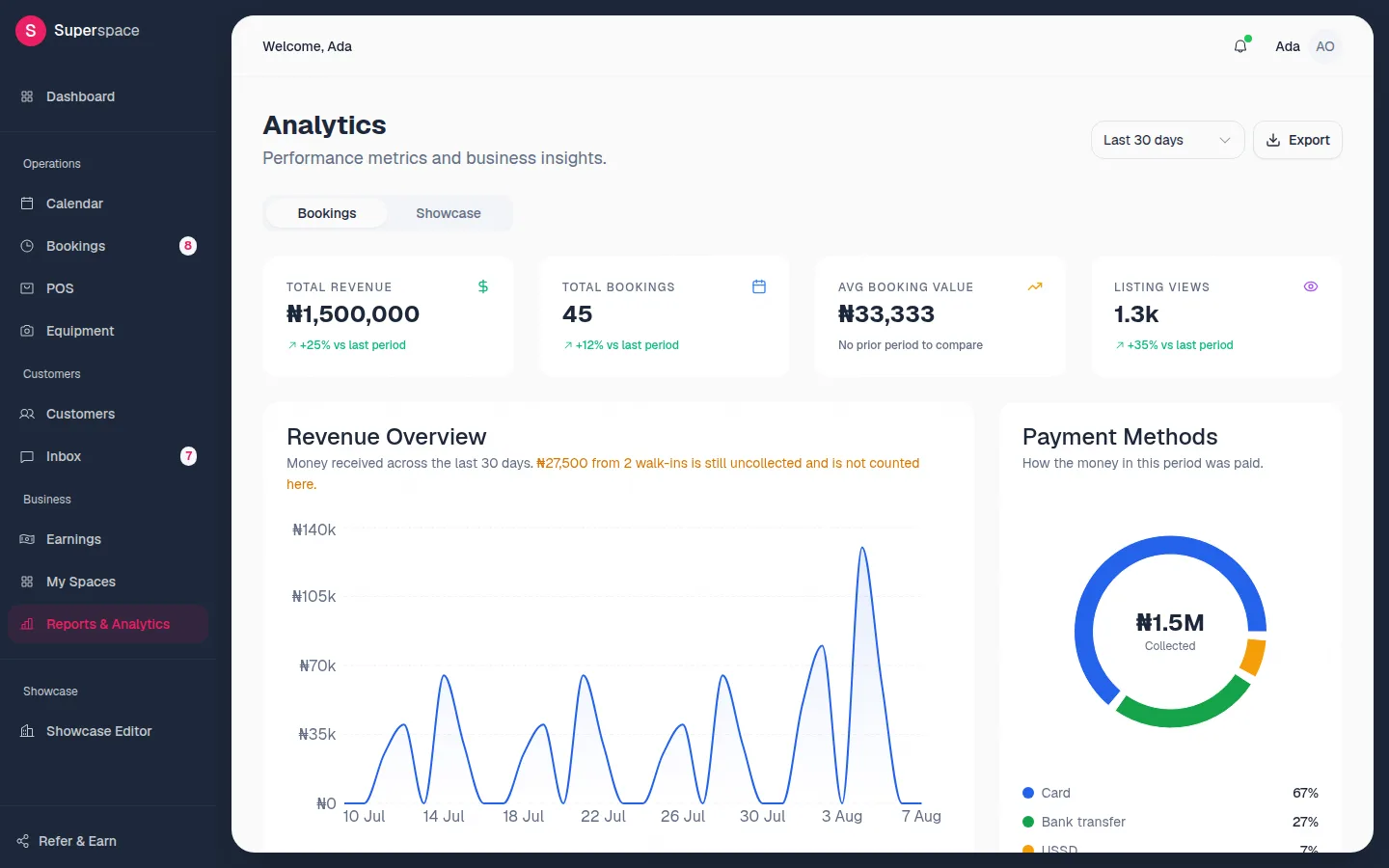Click the My Spaces grid icon
Screen dimensions: 1389x868
point(27,582)
